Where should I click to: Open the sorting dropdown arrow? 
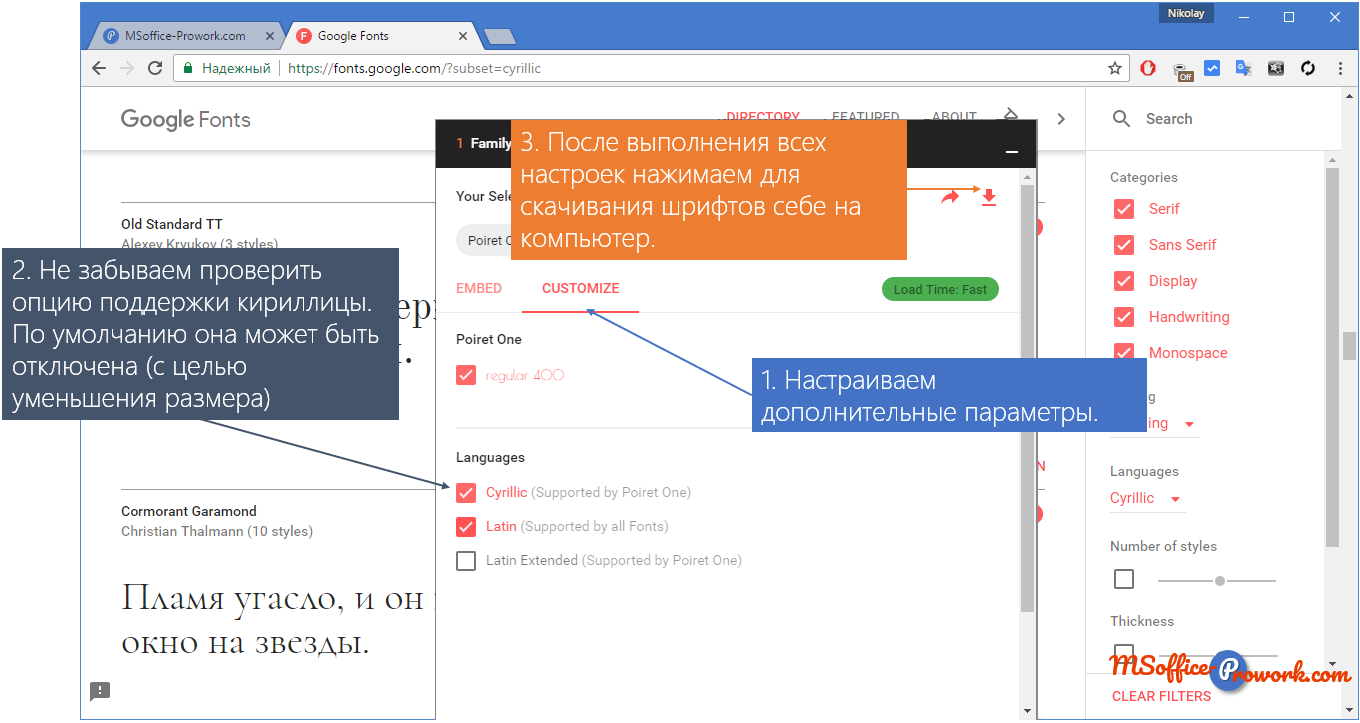pyautogui.click(x=1189, y=424)
